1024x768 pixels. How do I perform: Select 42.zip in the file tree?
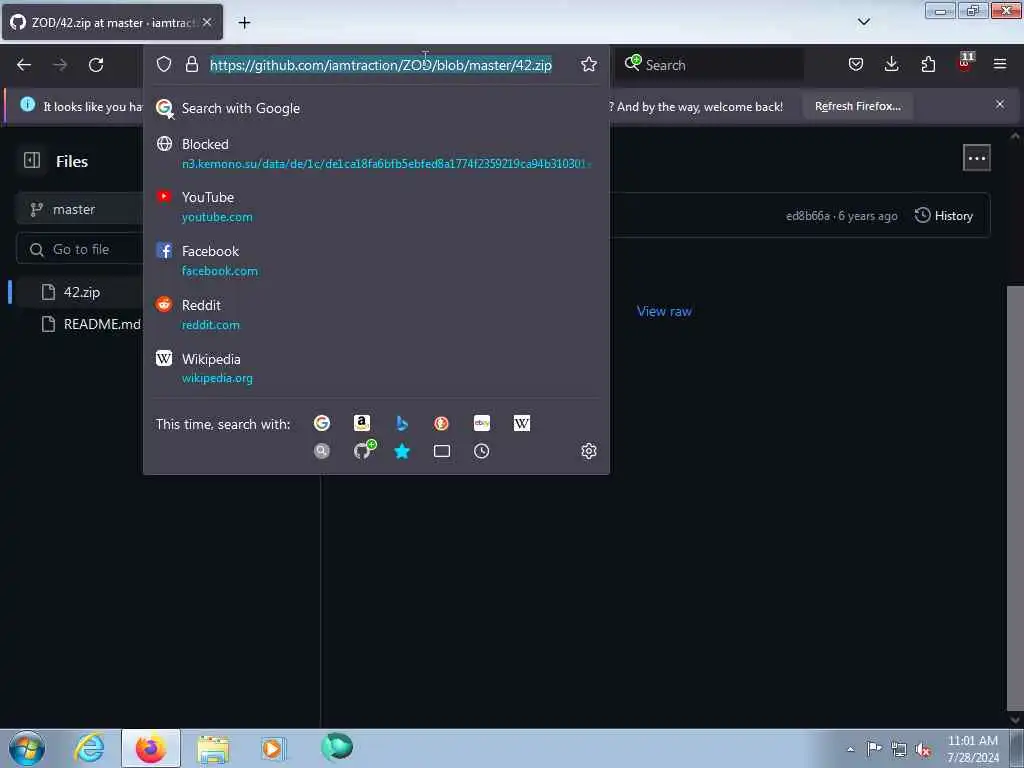(x=81, y=292)
